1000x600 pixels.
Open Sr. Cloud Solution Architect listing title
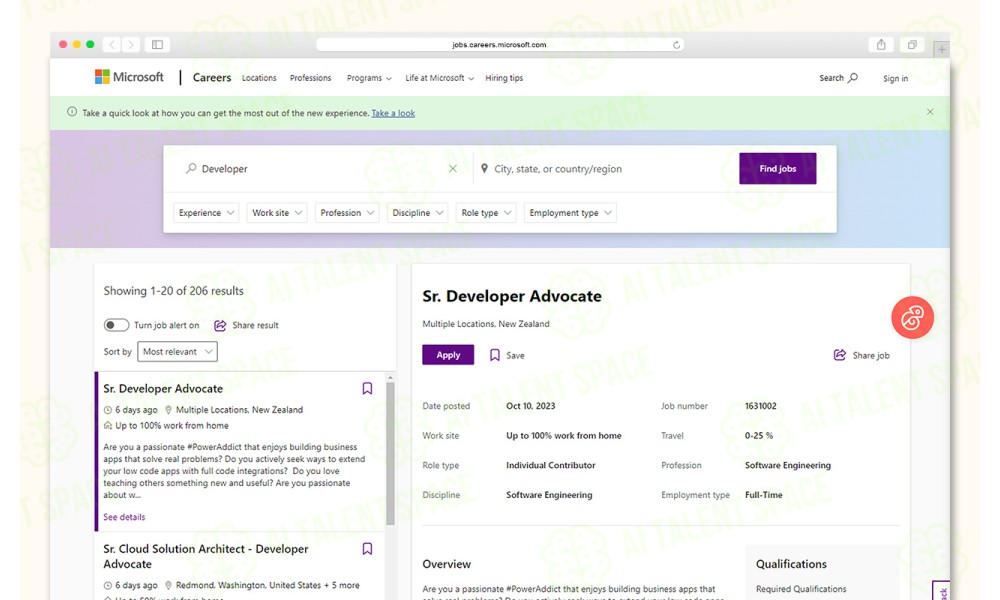pyautogui.click(x=206, y=556)
